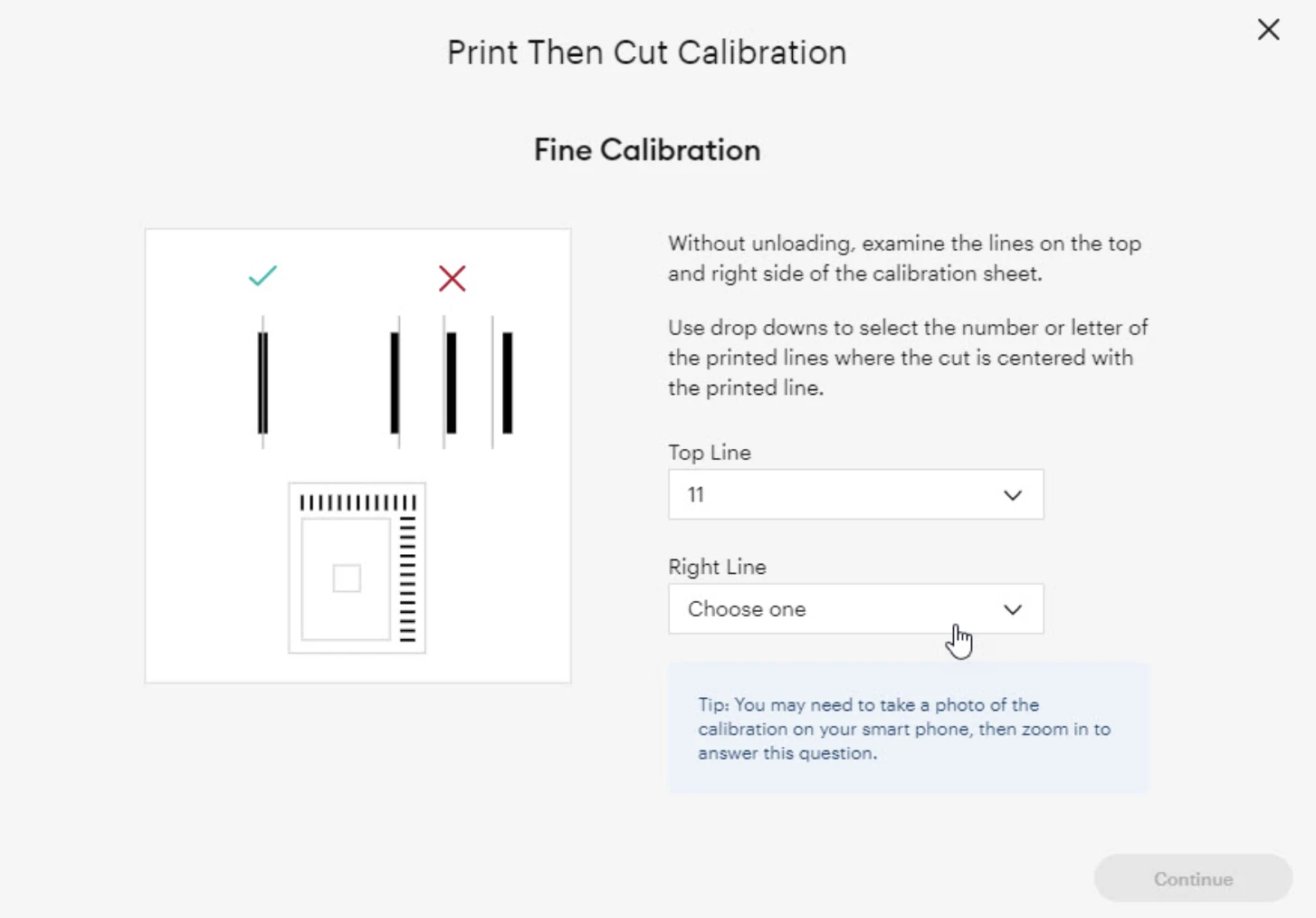Click the correctly centered cut line example
1316x918 pixels.
262,382
